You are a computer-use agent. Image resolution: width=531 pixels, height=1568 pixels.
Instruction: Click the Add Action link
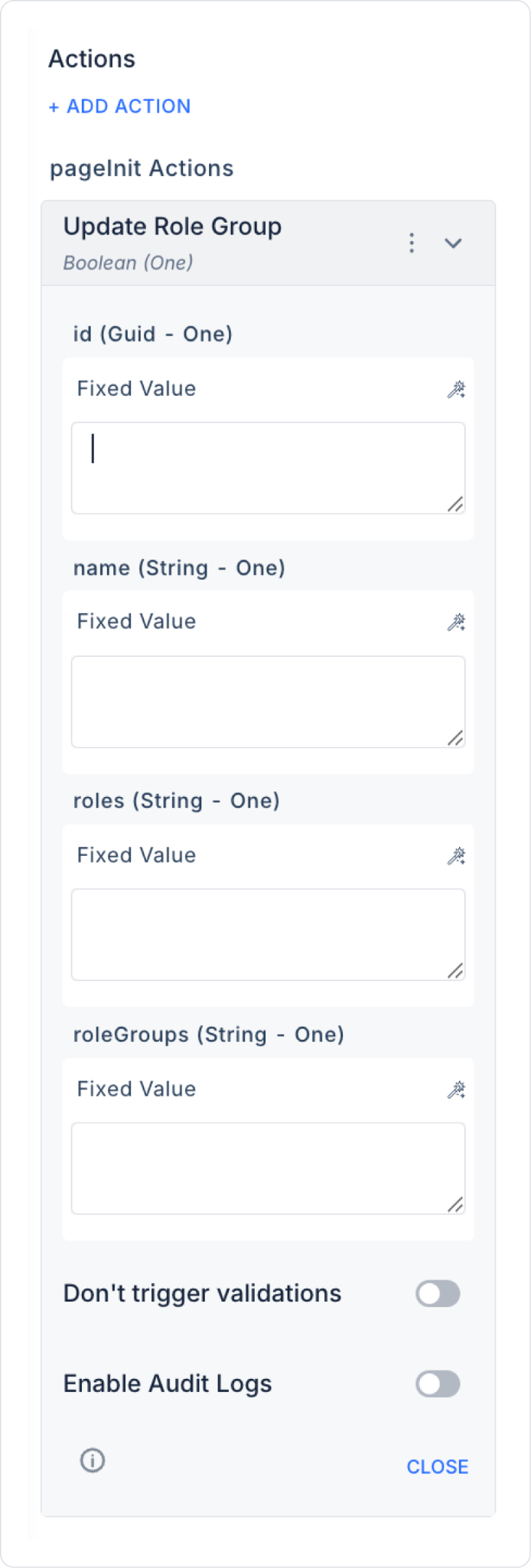click(120, 106)
